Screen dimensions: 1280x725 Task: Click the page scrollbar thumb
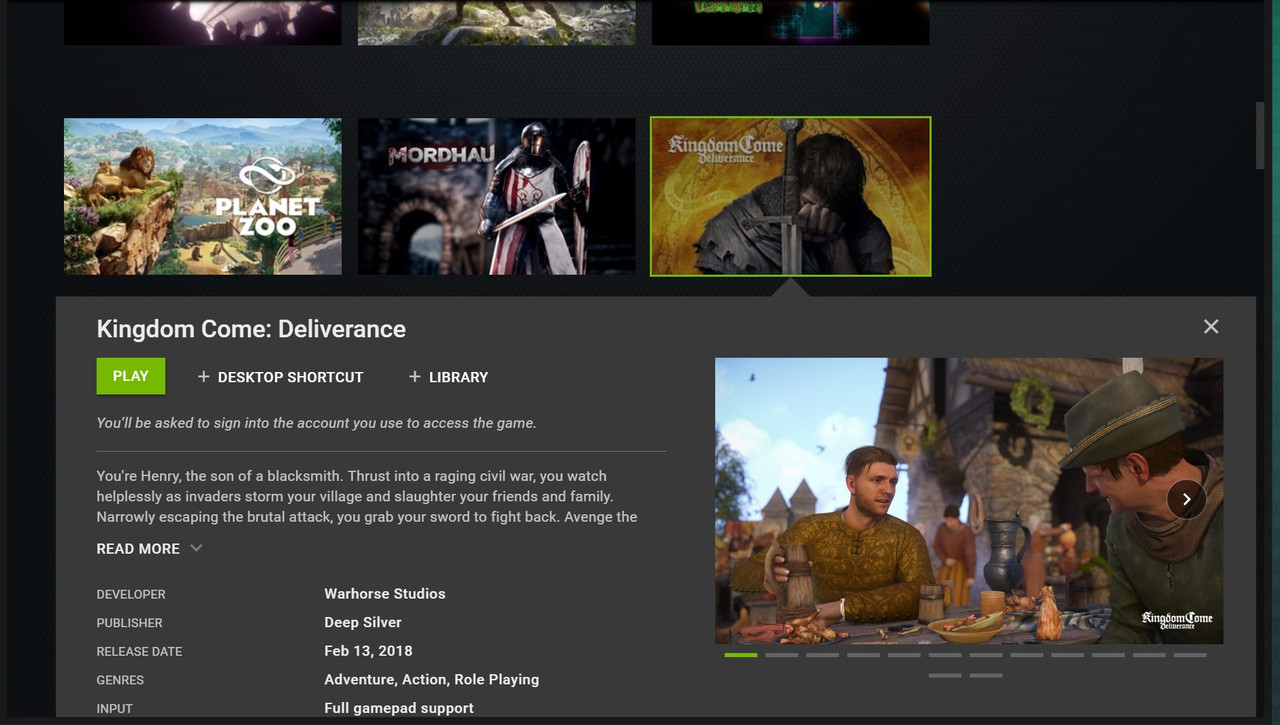tap(1261, 135)
